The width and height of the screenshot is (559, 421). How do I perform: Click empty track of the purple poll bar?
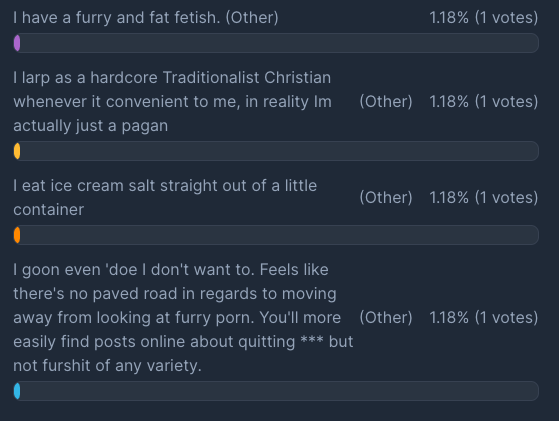[x=279, y=43]
